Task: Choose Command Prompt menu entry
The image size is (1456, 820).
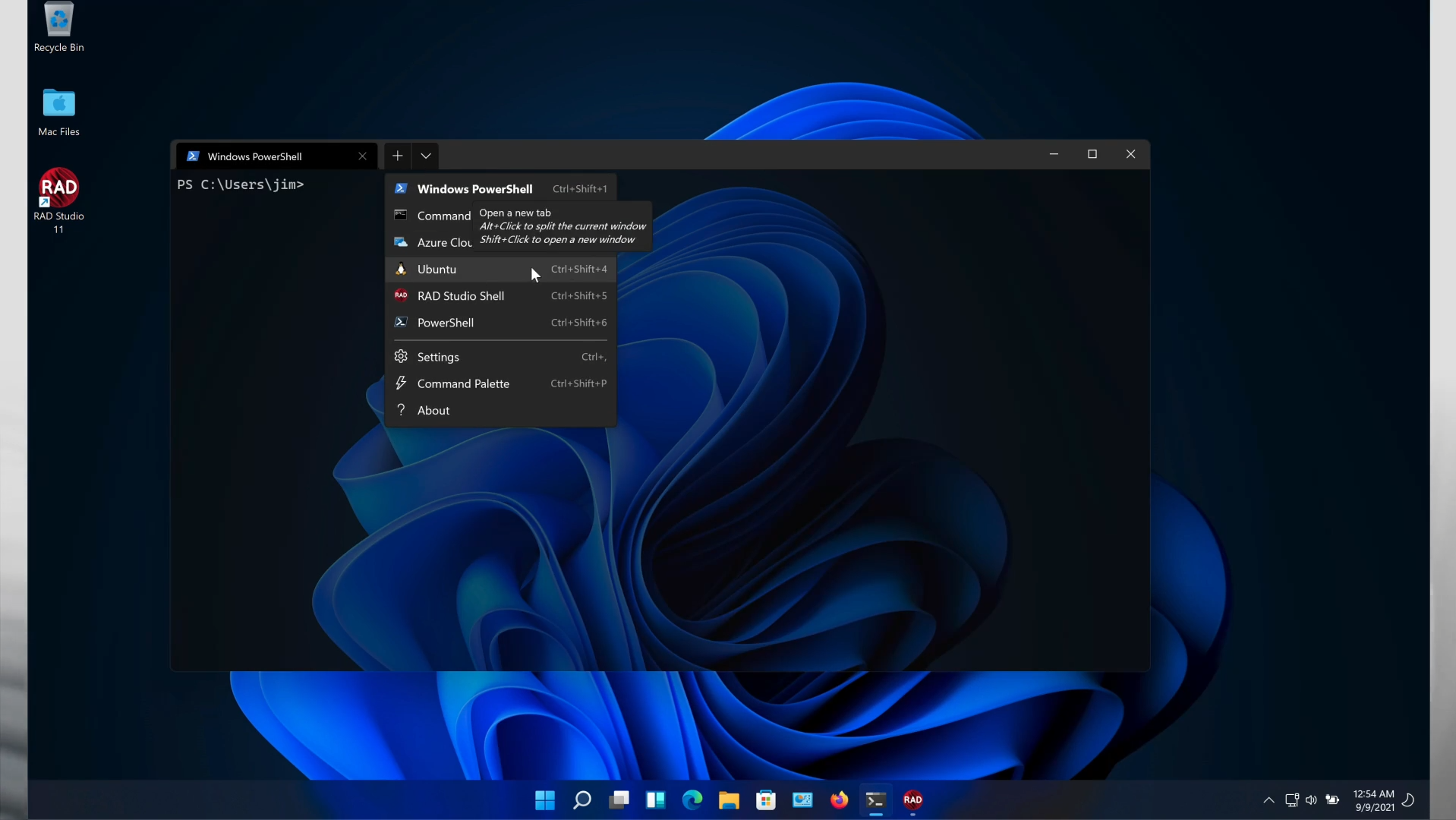Action: [x=500, y=216]
